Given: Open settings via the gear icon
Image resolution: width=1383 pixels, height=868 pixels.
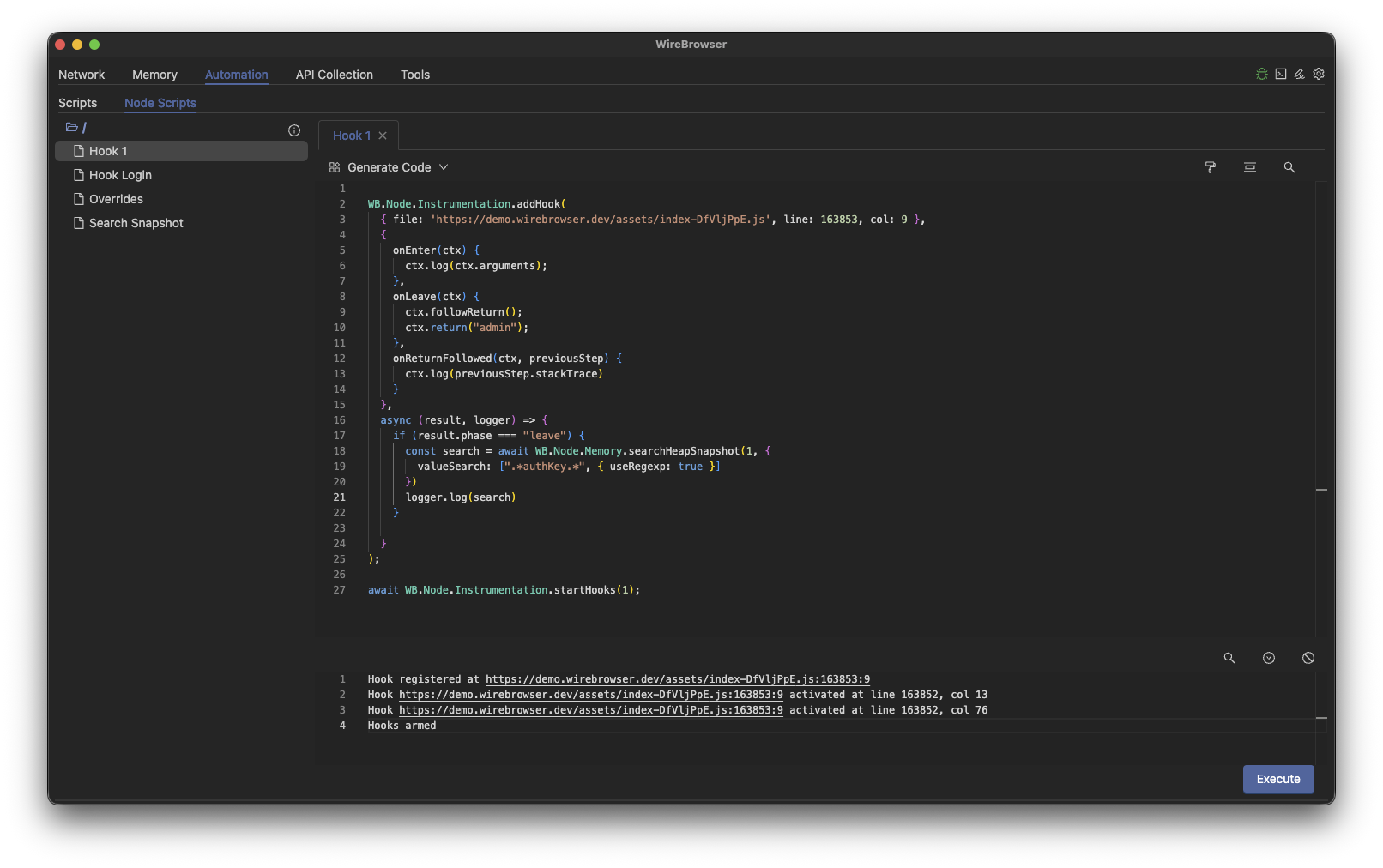Looking at the screenshot, I should (x=1319, y=74).
